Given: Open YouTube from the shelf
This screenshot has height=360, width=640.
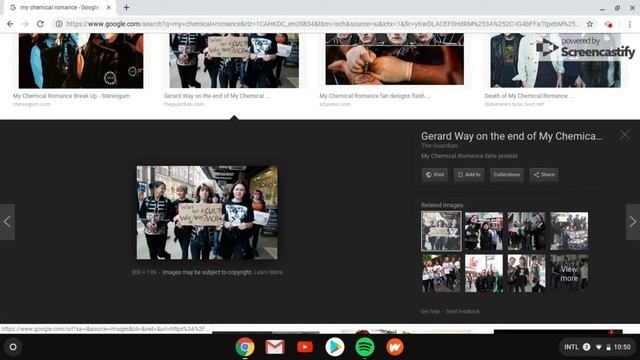Looking at the screenshot, I should [305, 347].
